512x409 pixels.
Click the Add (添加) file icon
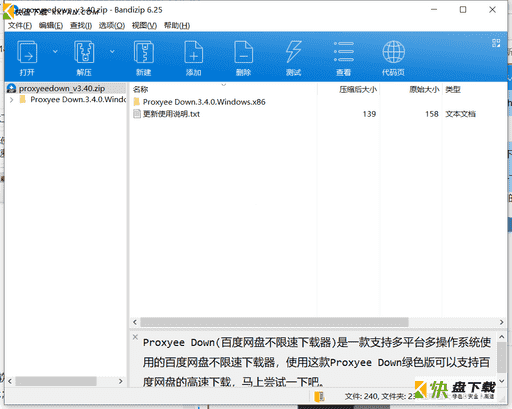(x=194, y=52)
